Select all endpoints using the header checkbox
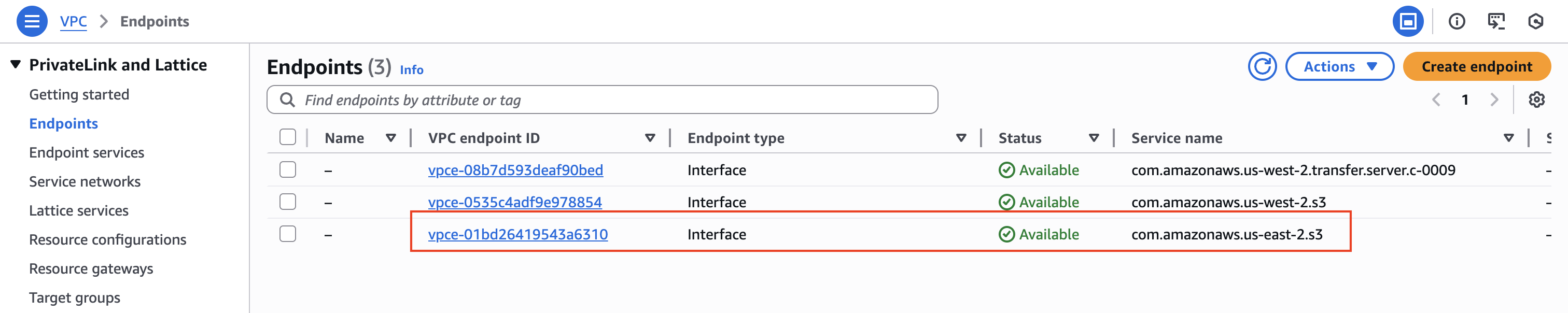Screen dimensions: 1568x313 coord(287,137)
